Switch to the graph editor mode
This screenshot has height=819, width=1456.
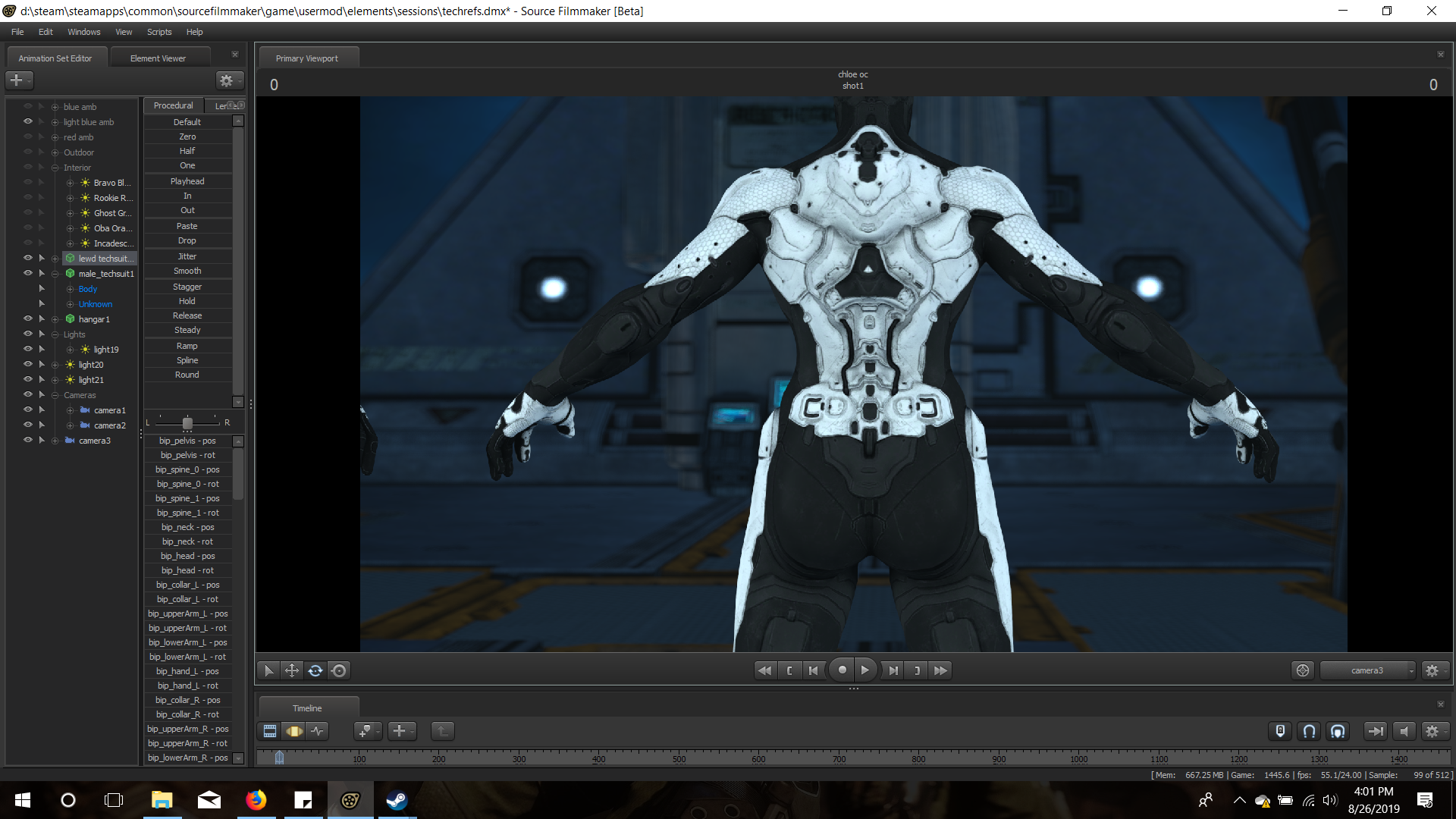318,731
